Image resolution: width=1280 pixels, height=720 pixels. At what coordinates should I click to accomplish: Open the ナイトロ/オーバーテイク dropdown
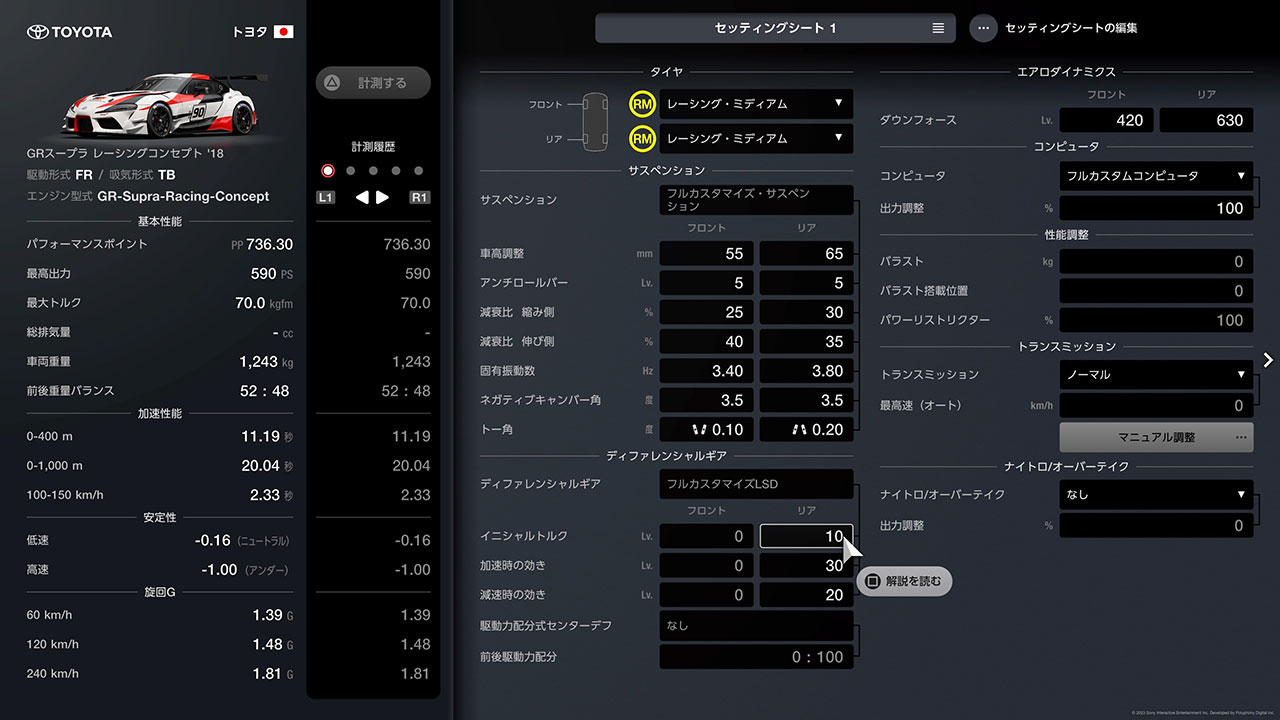coord(1155,494)
